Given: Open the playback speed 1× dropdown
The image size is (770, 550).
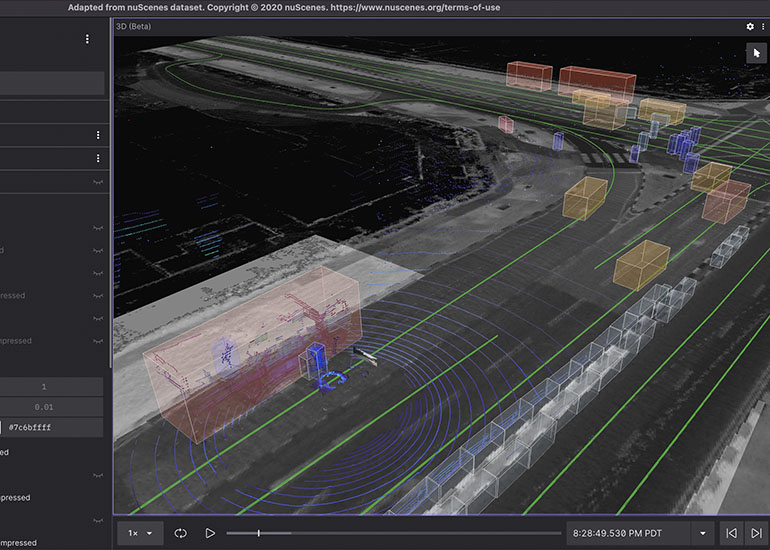Looking at the screenshot, I should coord(139,533).
